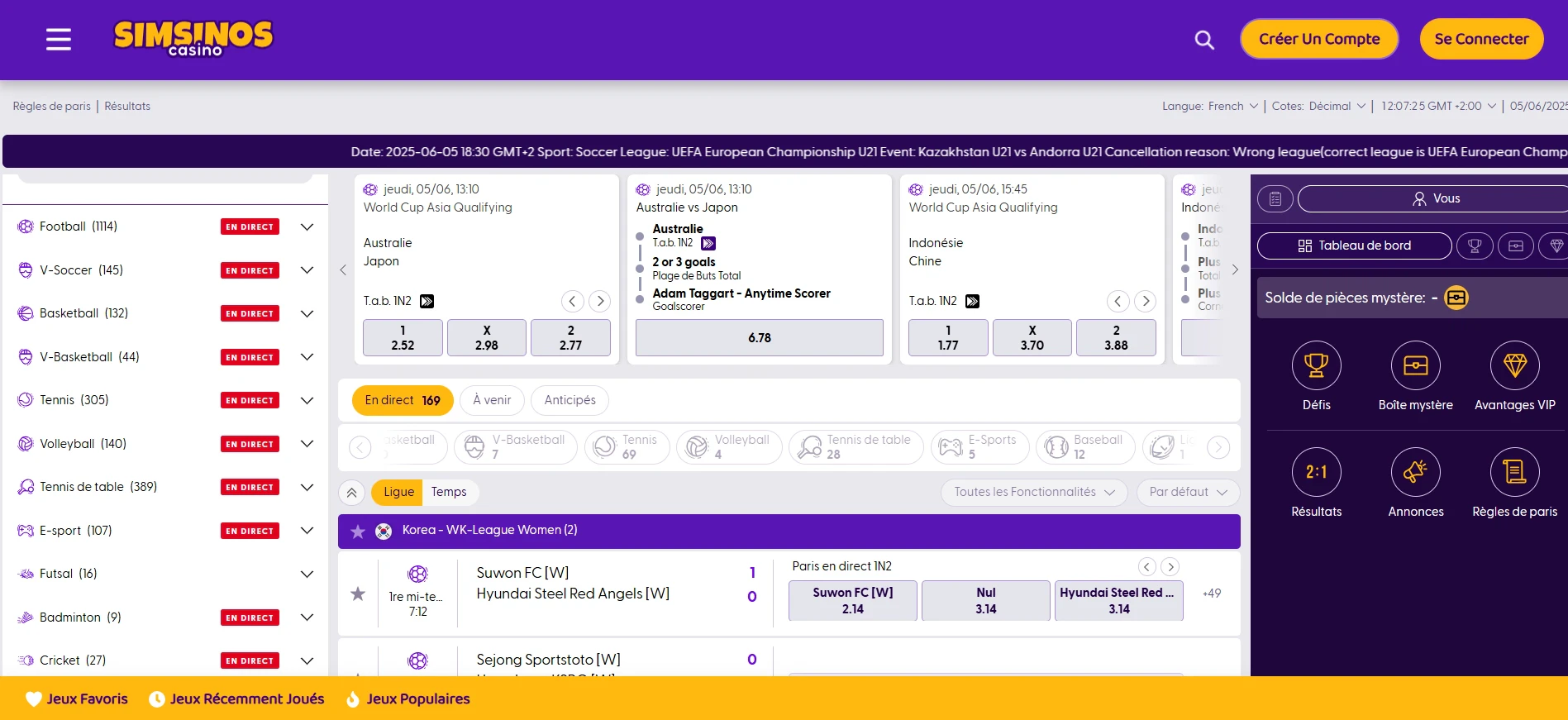This screenshot has height=720, width=1568.
Task: Click the stats icon next to Australie T.a.b. 1N2
Action: tap(708, 243)
